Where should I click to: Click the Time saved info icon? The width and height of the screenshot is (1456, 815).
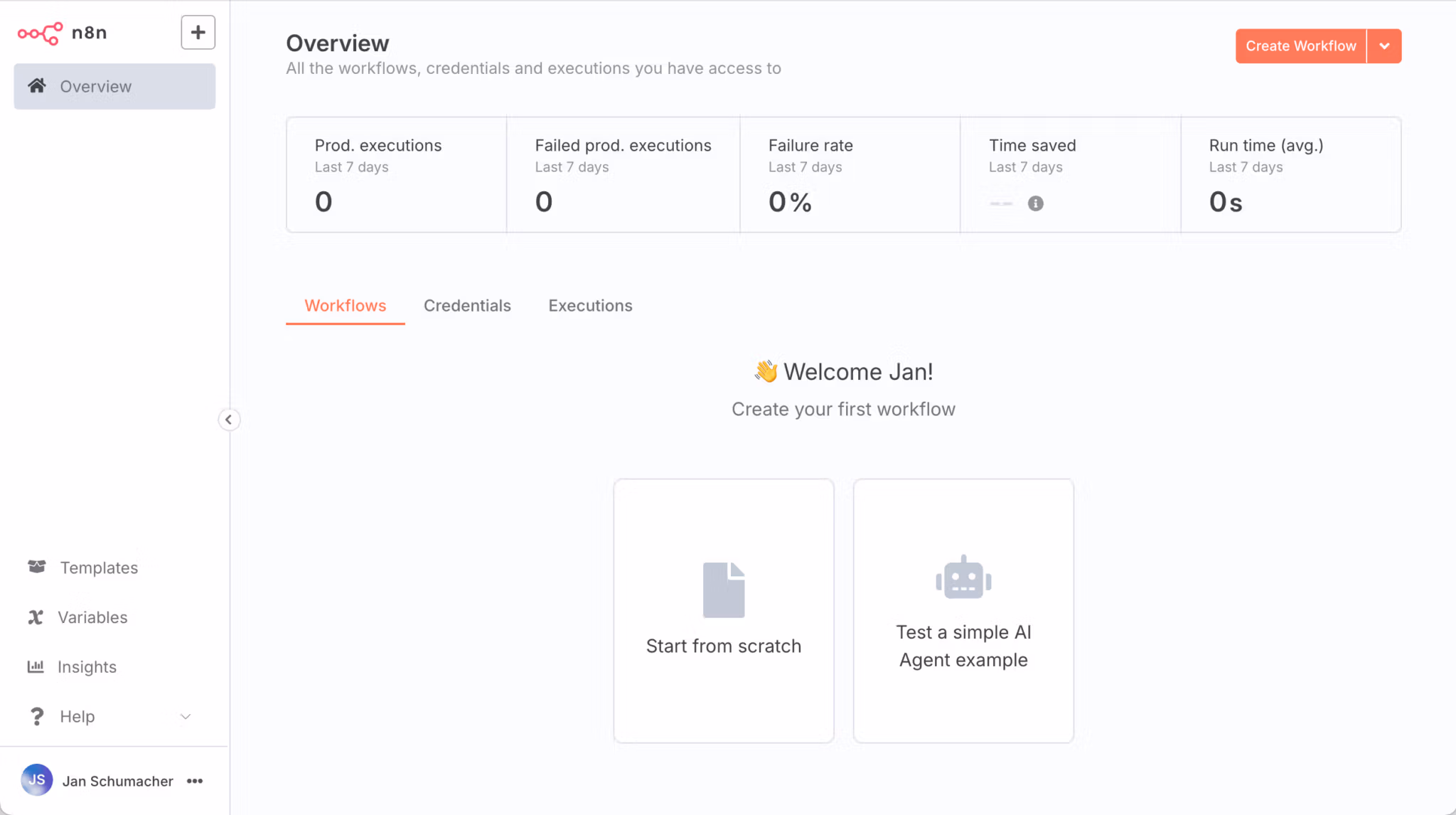pos(1035,204)
